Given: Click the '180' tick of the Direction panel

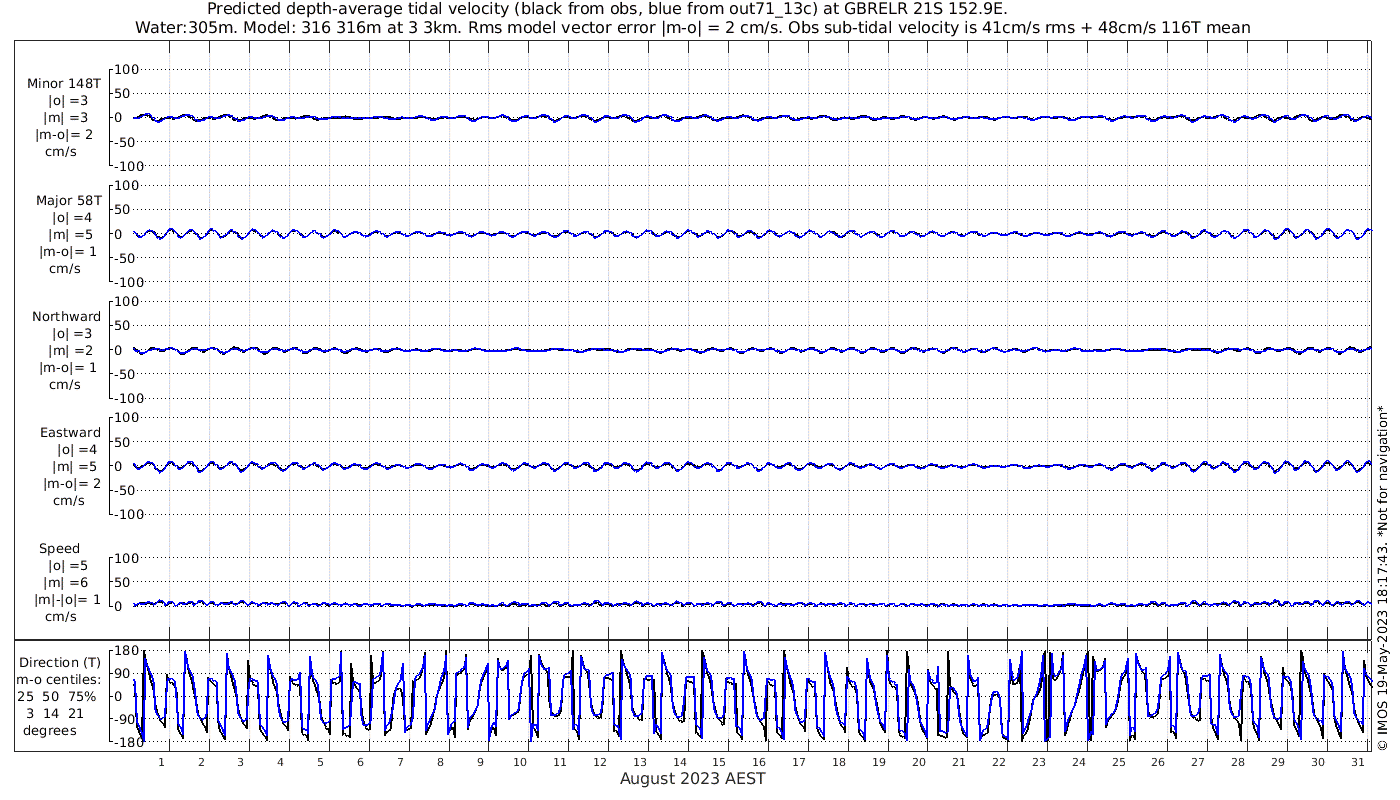Looking at the screenshot, I should (x=124, y=651).
